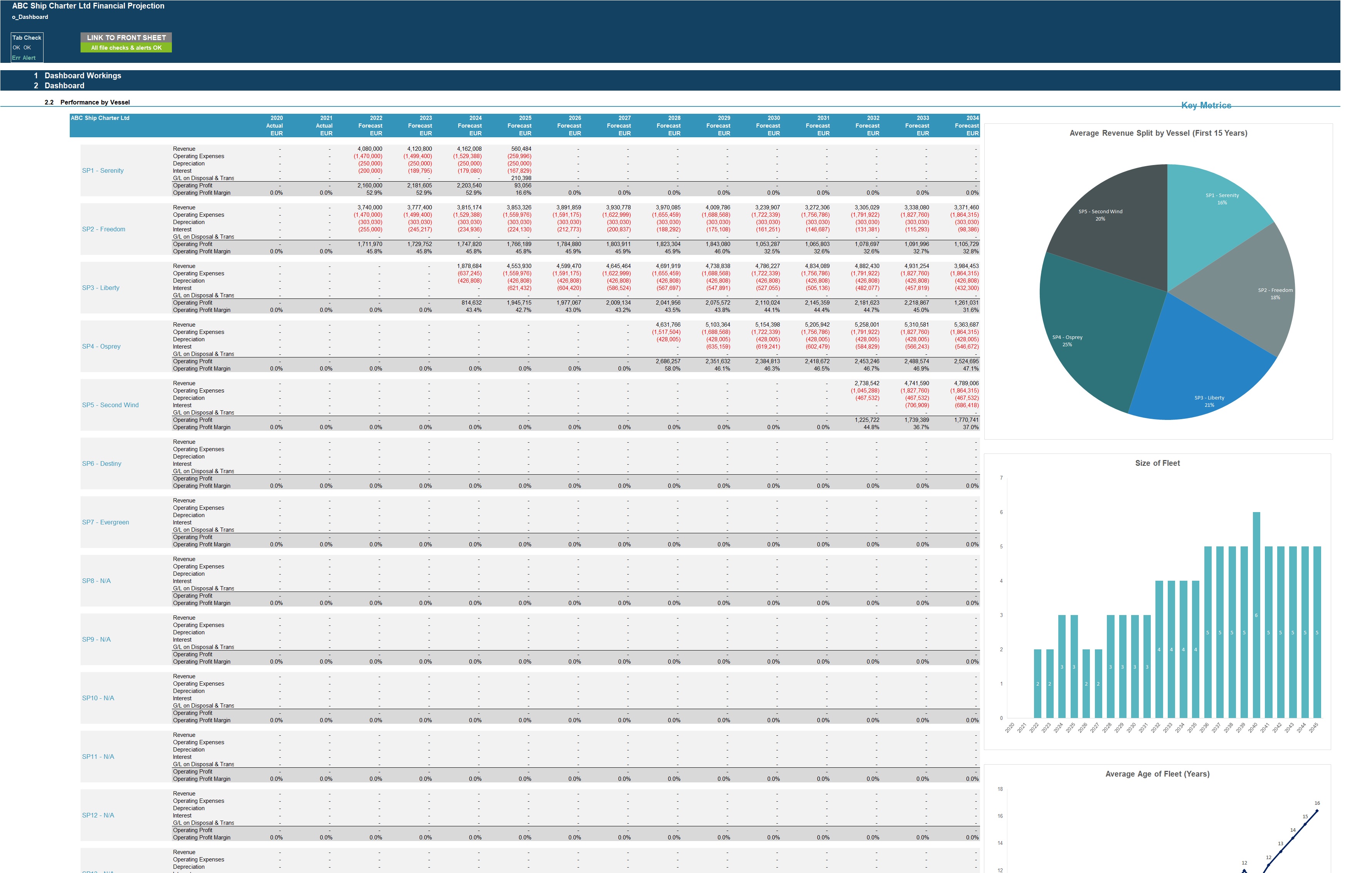The image size is (1372, 873).
Task: Click the SP8 - N/A vessel label
Action: click(96, 581)
